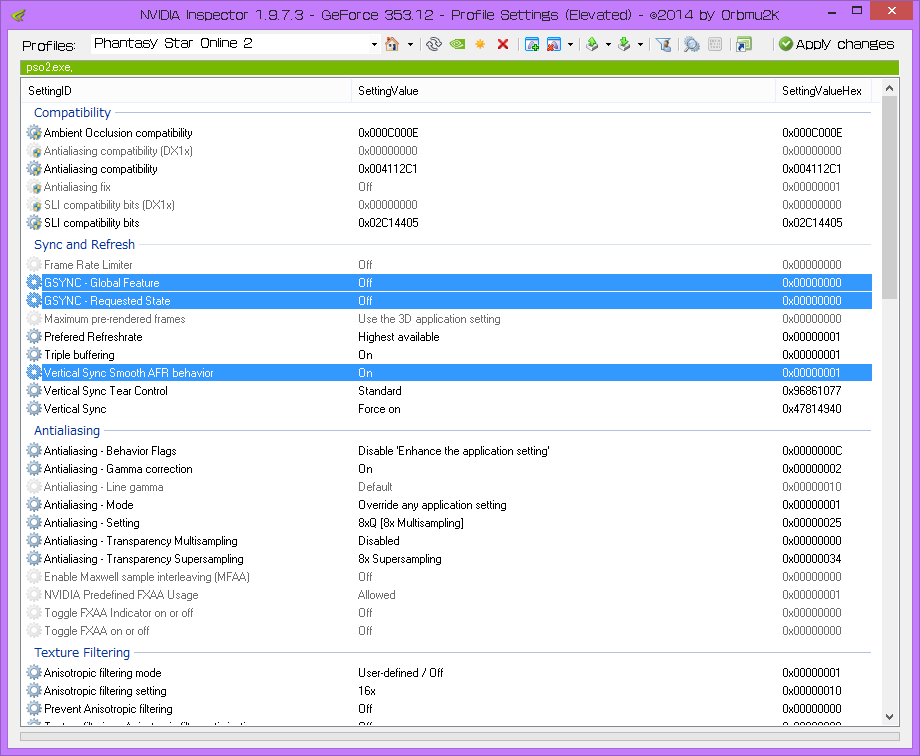
Task: Click the '8x Supersampling' value
Action: [x=400, y=559]
